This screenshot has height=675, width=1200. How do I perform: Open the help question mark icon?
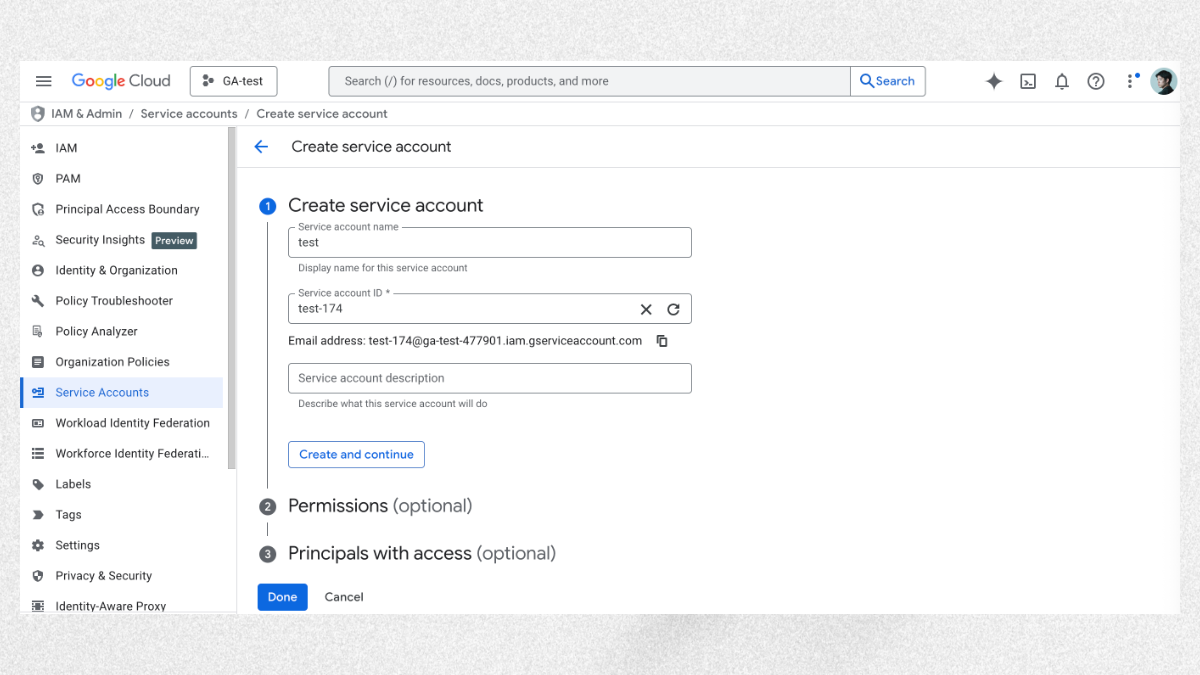[x=1096, y=82]
